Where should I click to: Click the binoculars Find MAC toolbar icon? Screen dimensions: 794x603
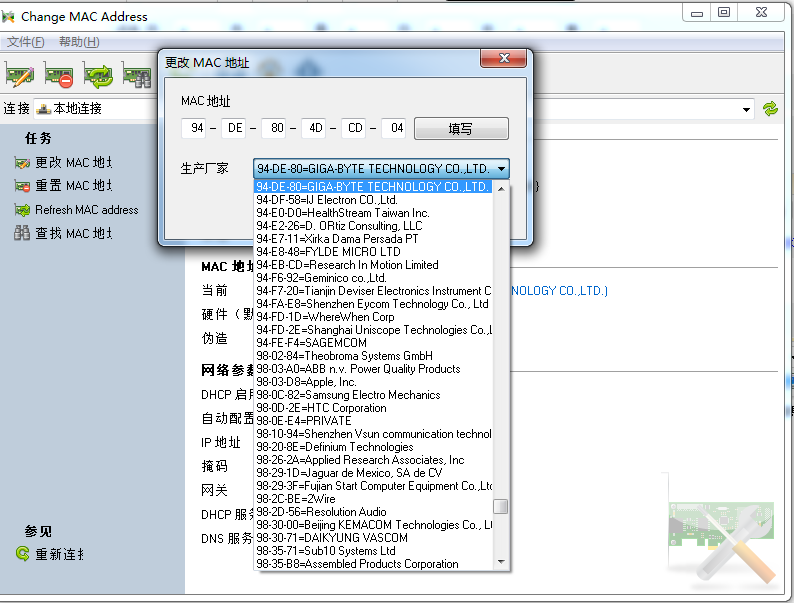pyautogui.click(x=136, y=75)
